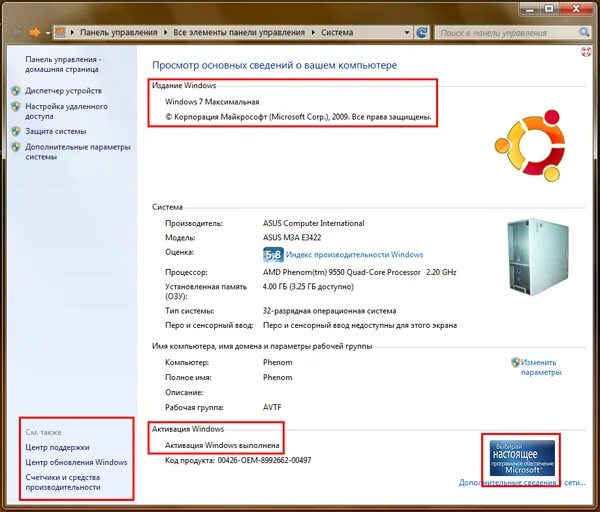The image size is (600, 512).
Task: Click the 4.00 ГБ installed memory value
Action: click(x=308, y=287)
